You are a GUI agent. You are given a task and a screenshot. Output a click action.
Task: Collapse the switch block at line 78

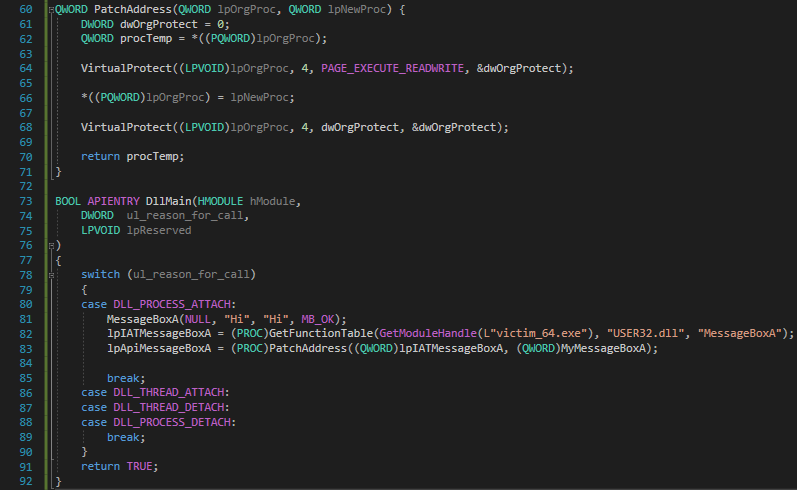(x=51, y=275)
